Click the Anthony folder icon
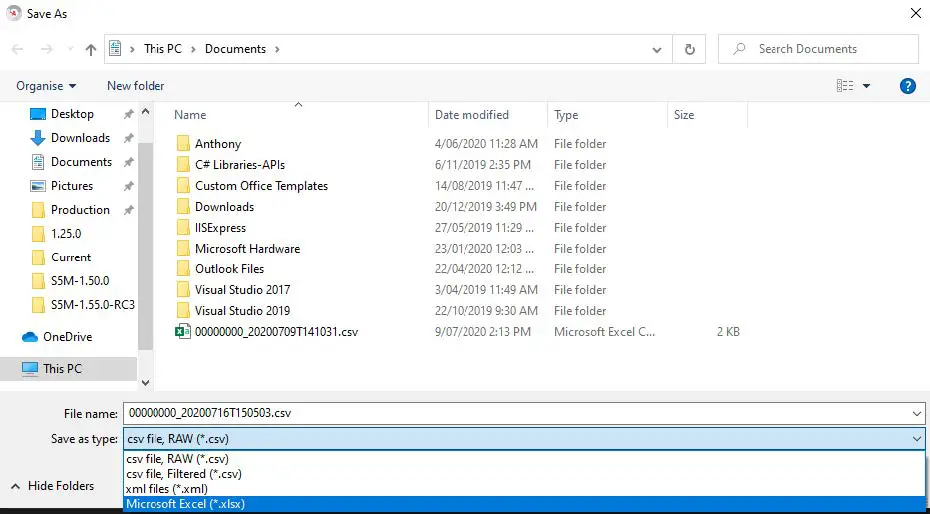 tap(183, 144)
